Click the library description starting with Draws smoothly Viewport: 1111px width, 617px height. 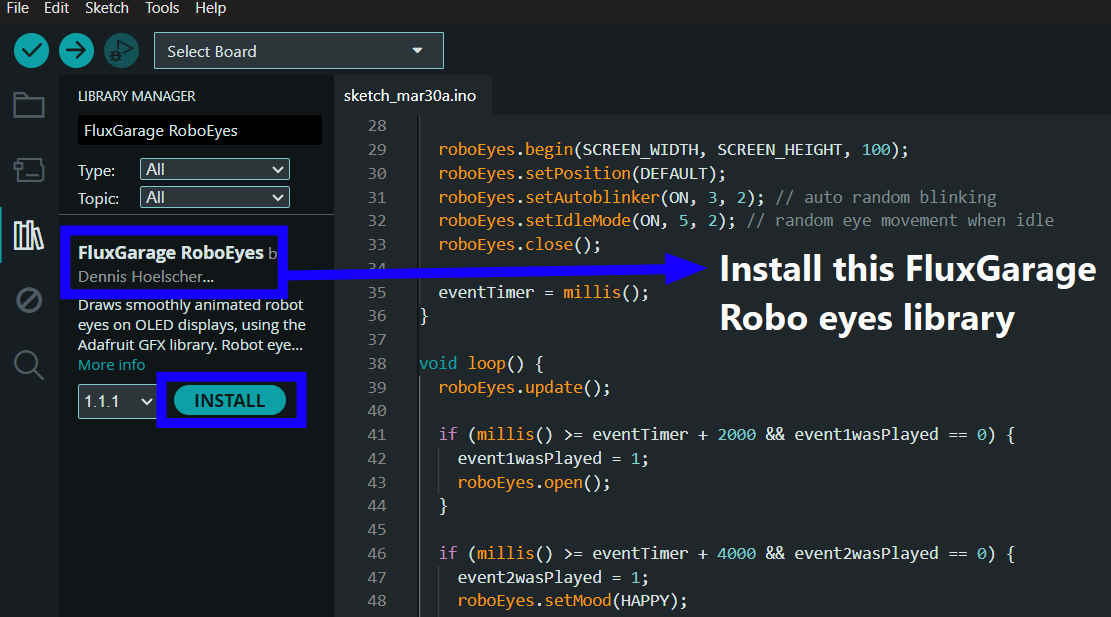pyautogui.click(x=192, y=324)
